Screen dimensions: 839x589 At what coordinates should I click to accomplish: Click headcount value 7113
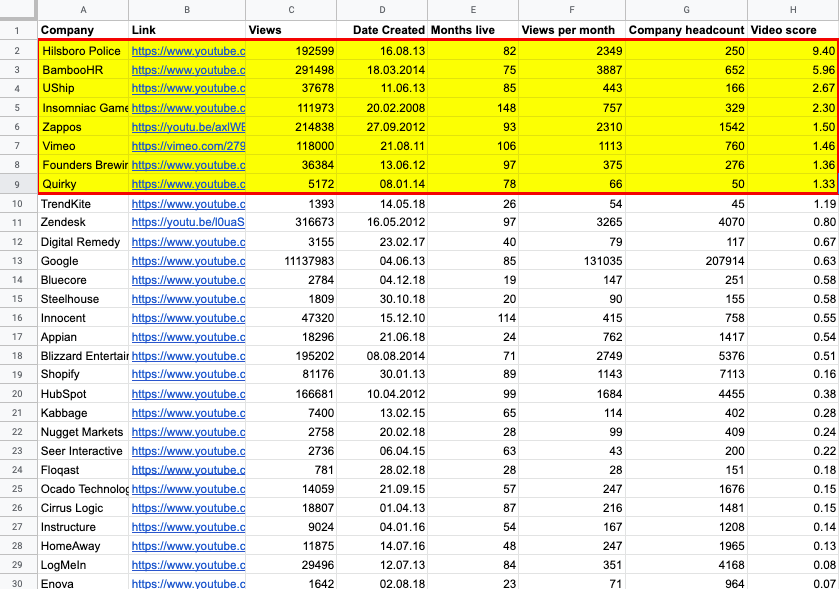(x=687, y=374)
